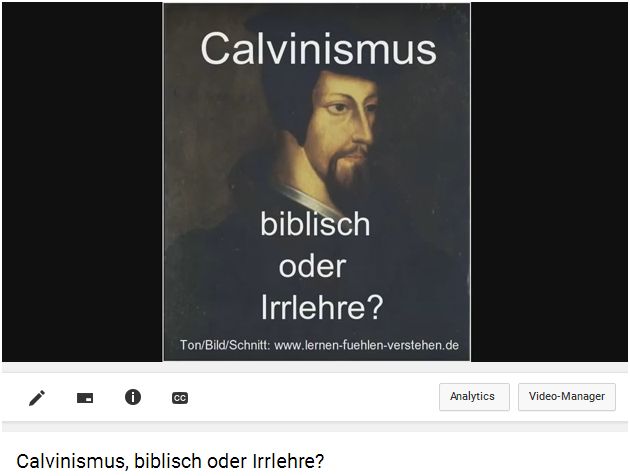Click the 'Ton/Bild/Schnitt:' credit label
Screen dimensions: 630x476
(x=225, y=345)
